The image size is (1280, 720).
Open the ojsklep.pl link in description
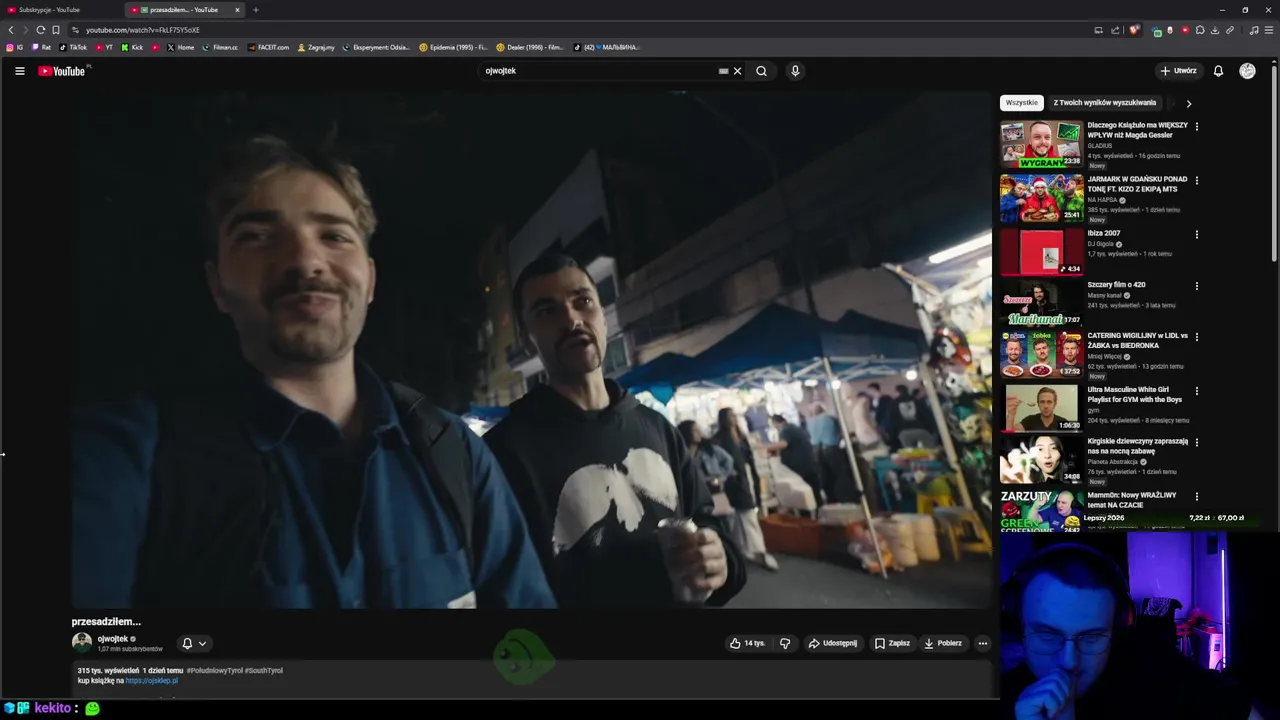click(x=152, y=681)
